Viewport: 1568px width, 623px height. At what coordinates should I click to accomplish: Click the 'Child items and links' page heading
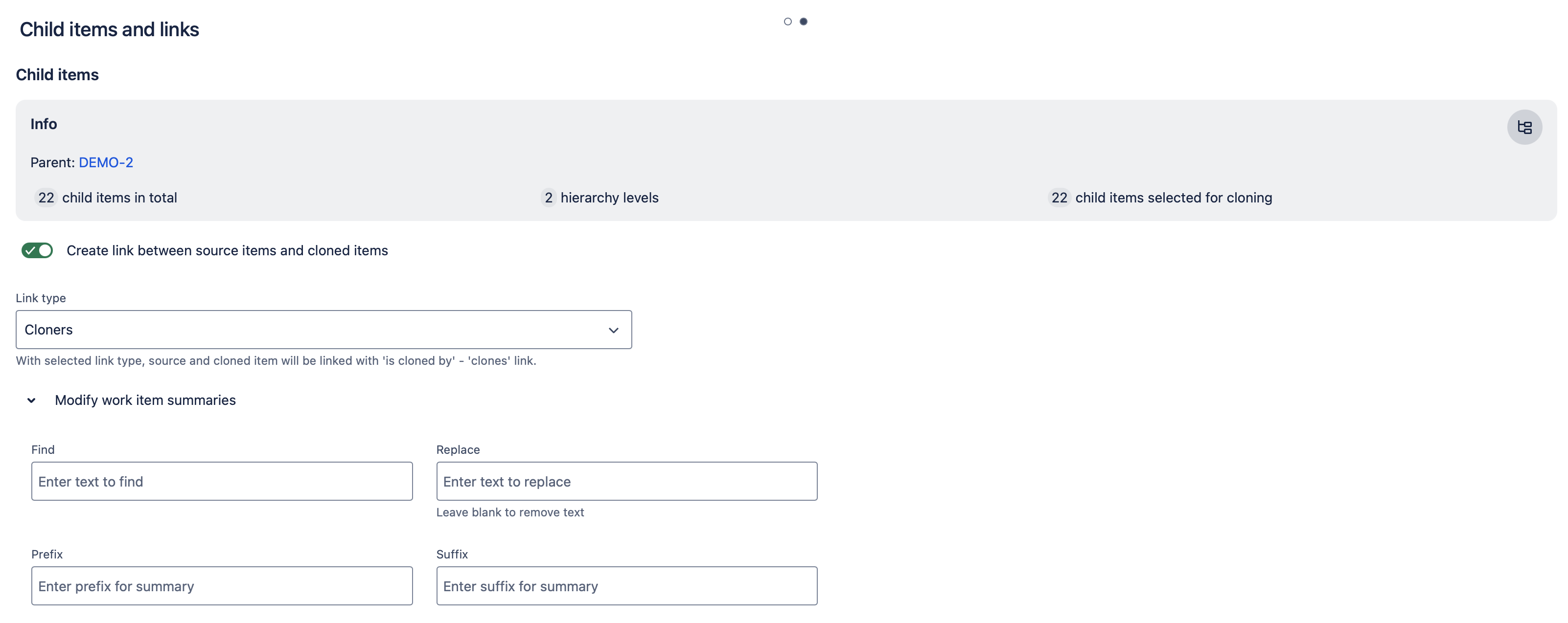110,29
